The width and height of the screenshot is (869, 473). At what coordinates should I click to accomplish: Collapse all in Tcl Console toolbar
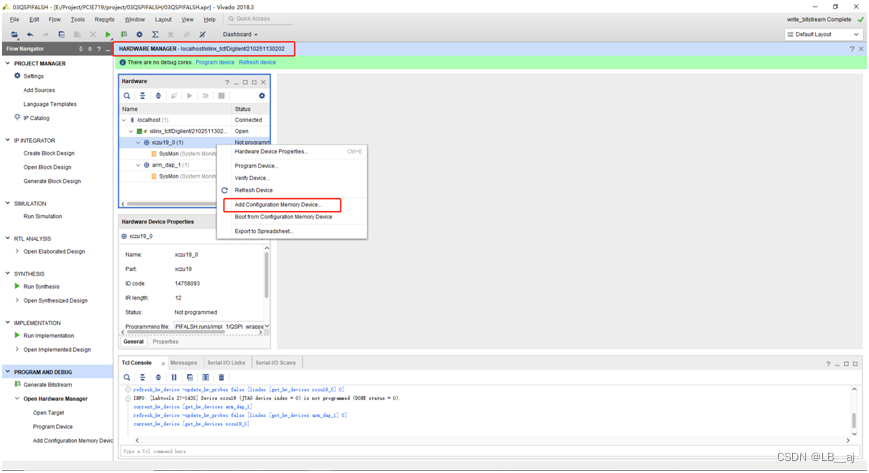pos(142,378)
